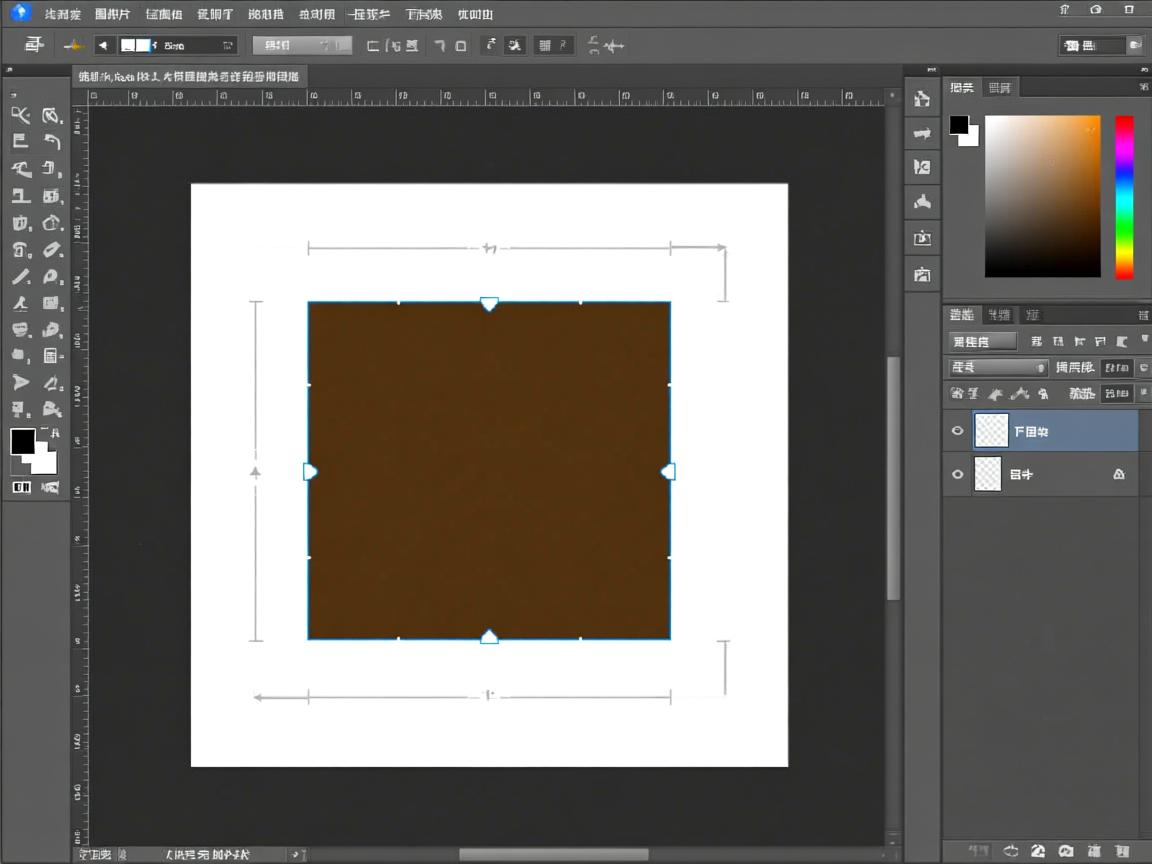Select the first tool at top-left of the toolbox
Viewport: 1152px width, 864px height.
coord(20,115)
